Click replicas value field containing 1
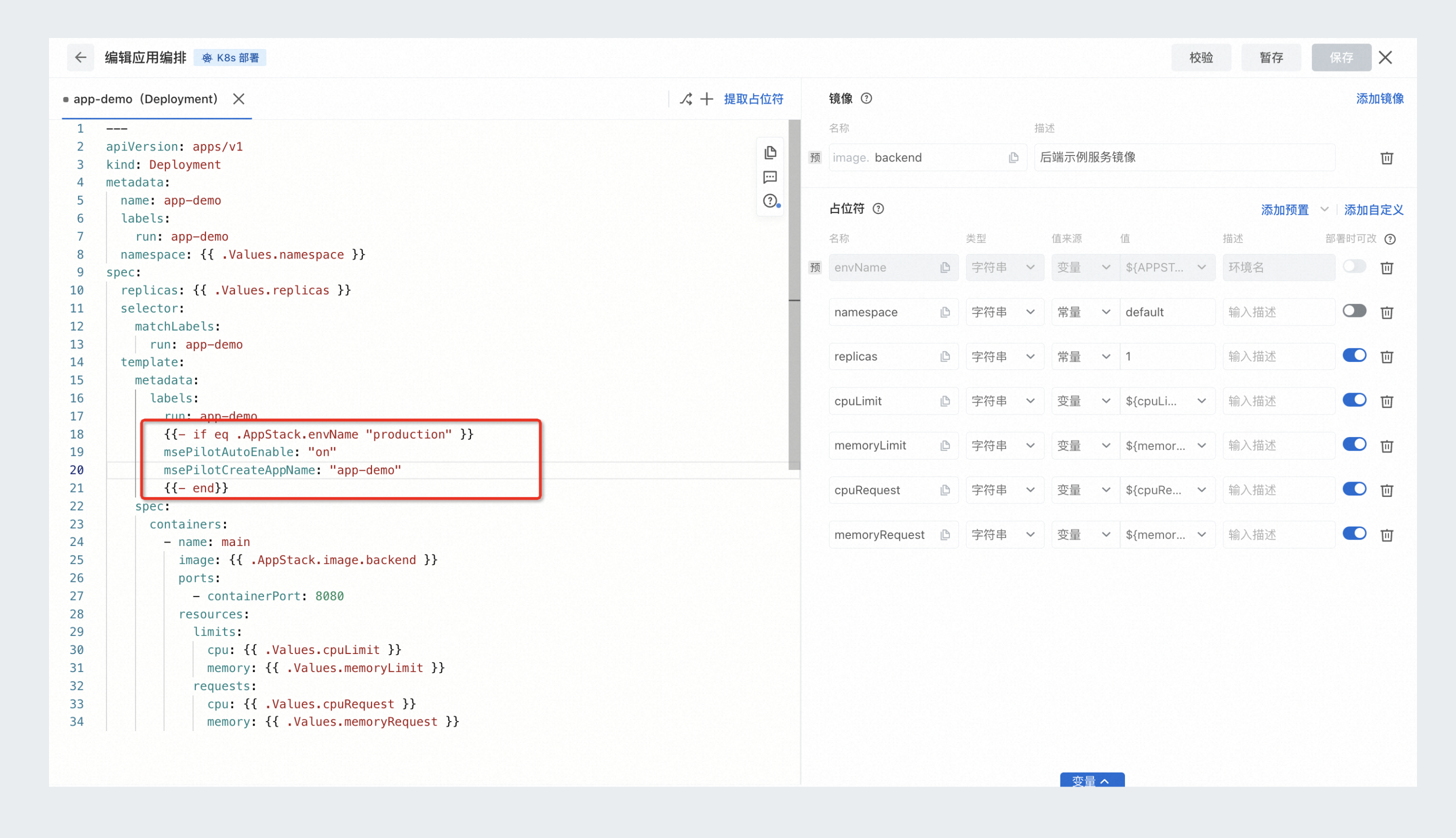1456x838 pixels. point(1167,357)
